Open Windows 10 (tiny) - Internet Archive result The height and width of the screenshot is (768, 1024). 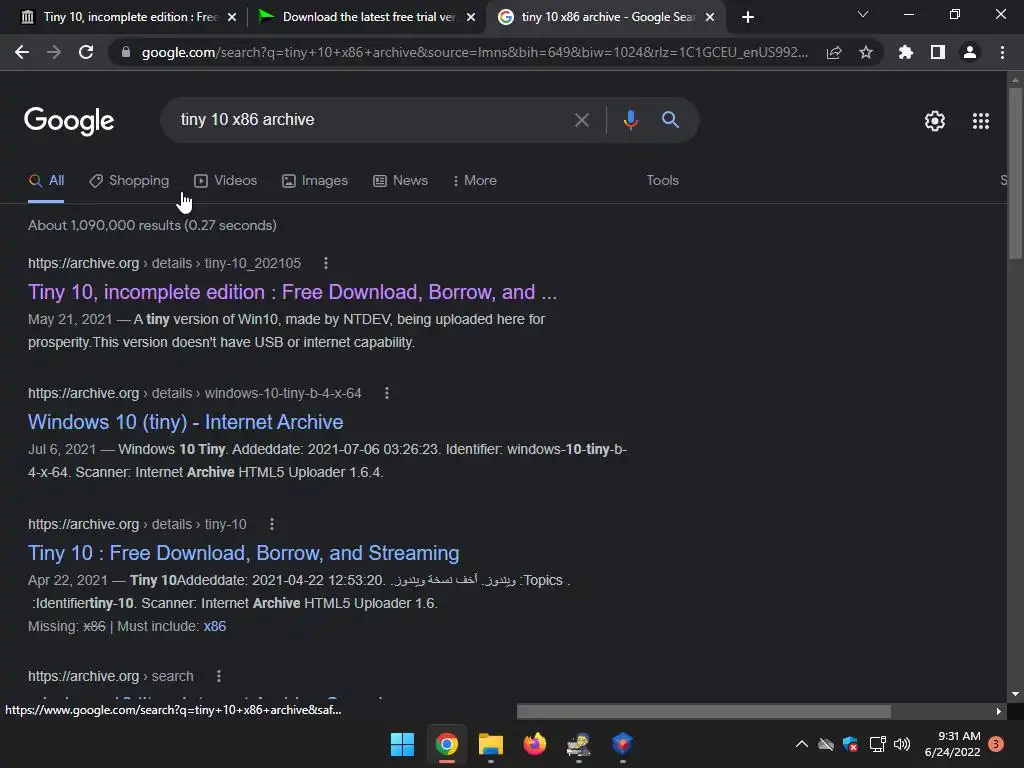click(185, 422)
